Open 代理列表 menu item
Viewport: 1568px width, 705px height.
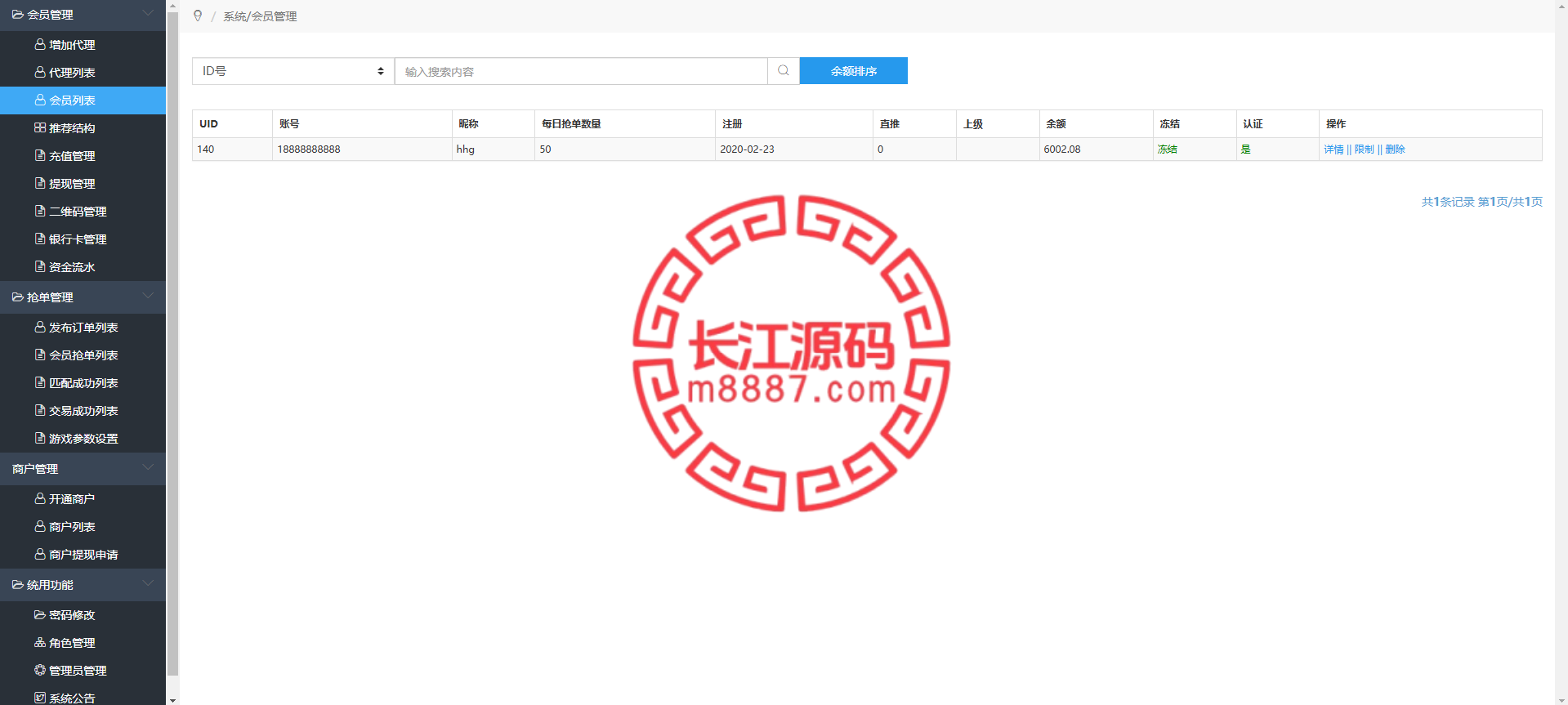(x=83, y=73)
